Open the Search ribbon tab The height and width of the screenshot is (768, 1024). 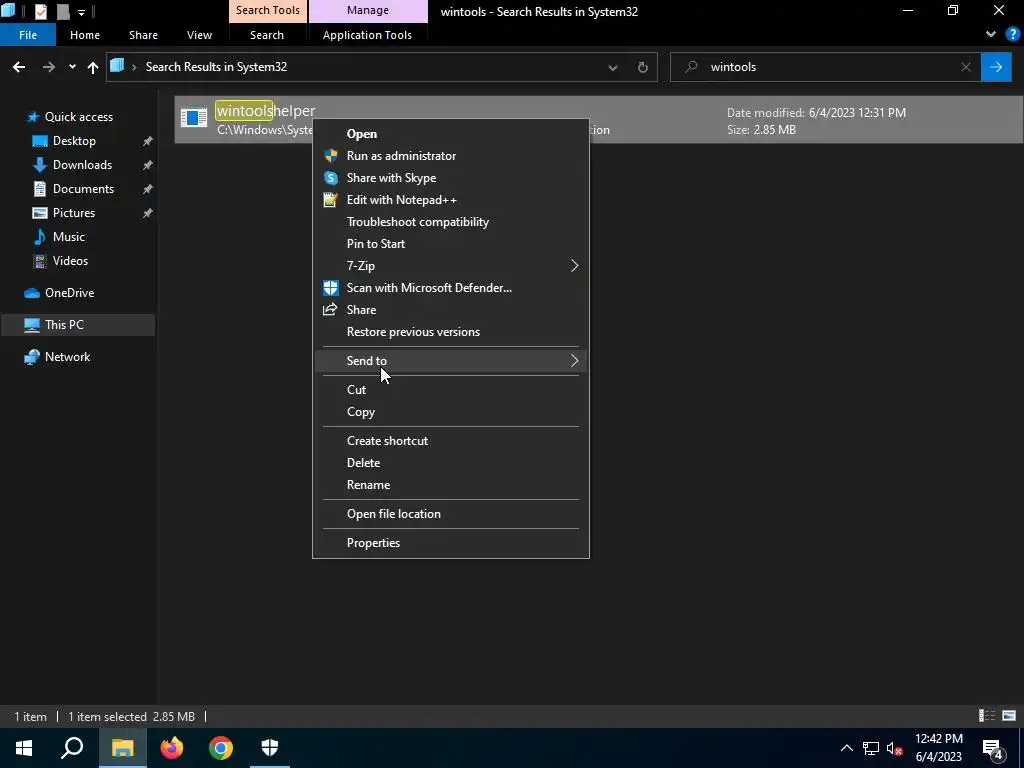[x=266, y=35]
